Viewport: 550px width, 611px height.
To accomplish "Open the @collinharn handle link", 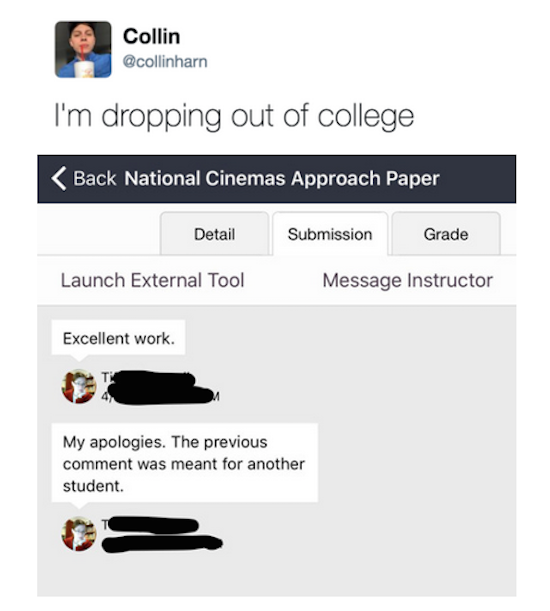I will pyautogui.click(x=165, y=62).
